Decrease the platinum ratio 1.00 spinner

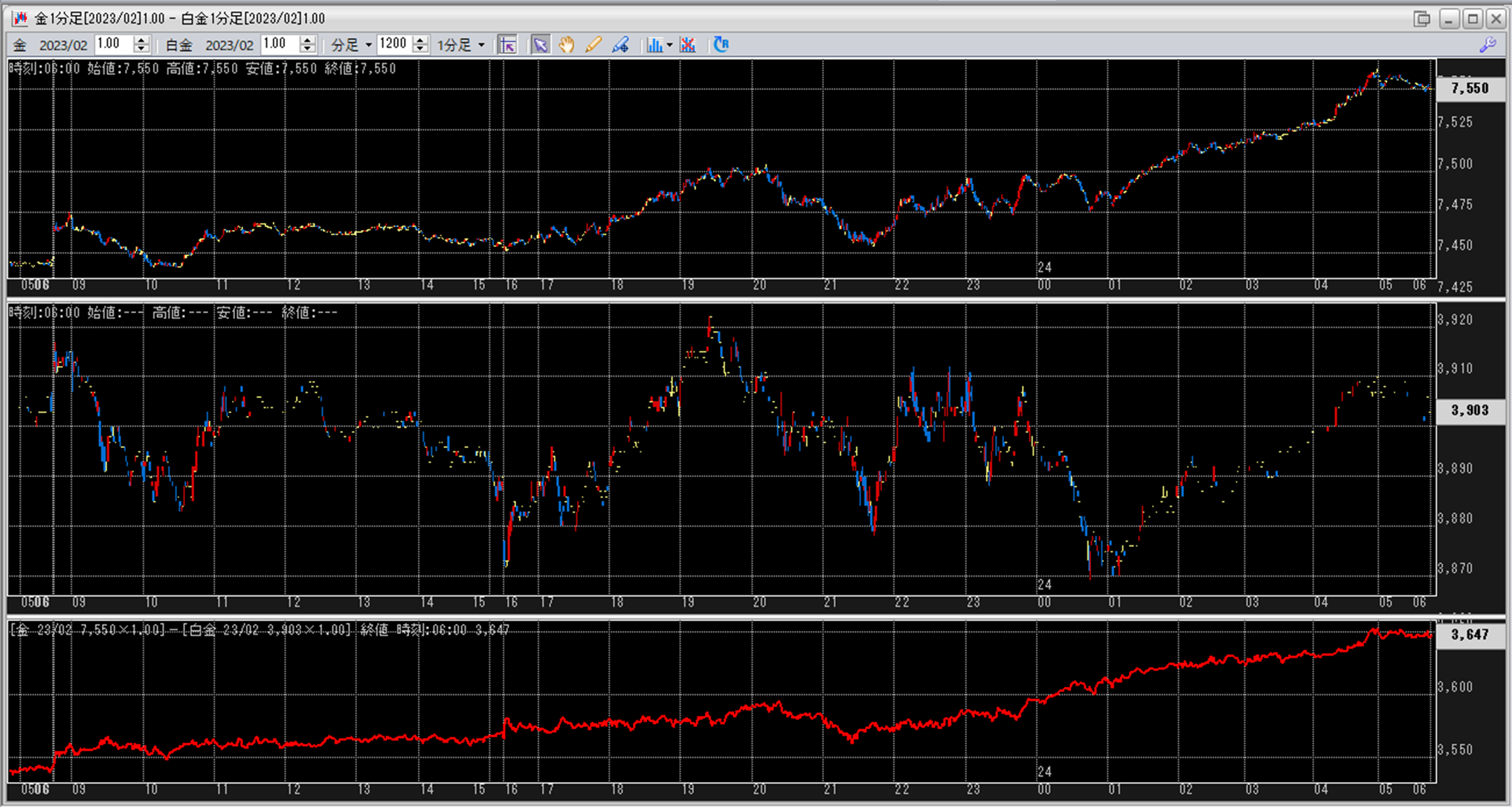307,50
